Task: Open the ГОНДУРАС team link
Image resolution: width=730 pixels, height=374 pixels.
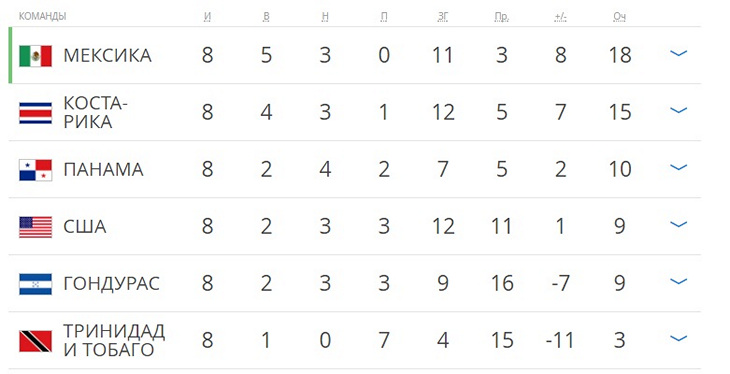Action: click(111, 284)
